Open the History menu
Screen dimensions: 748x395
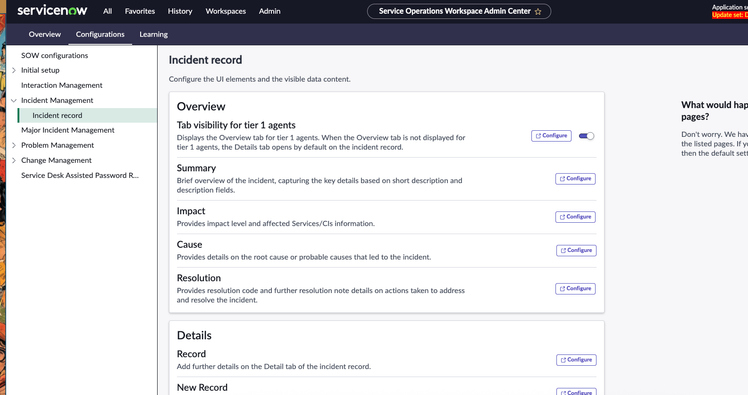click(180, 11)
